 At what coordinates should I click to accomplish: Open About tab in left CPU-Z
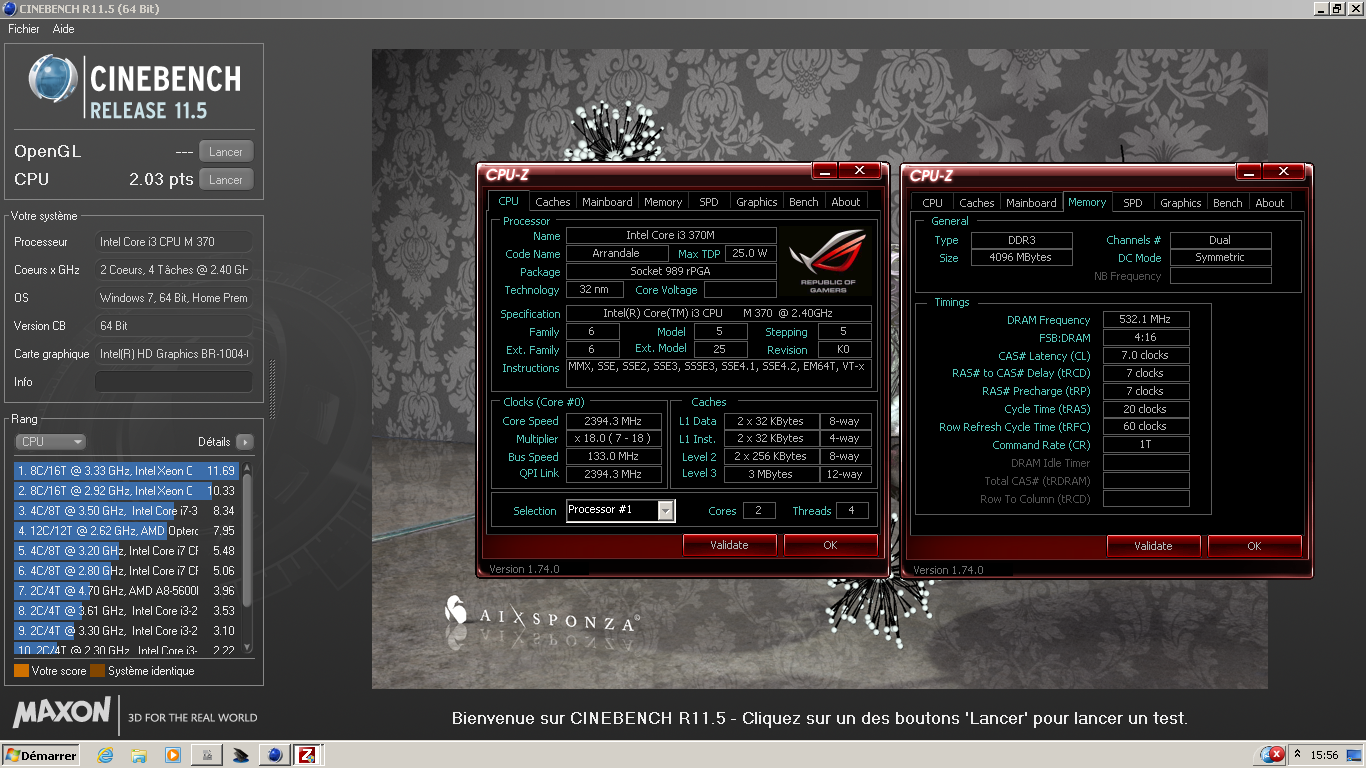coord(846,202)
